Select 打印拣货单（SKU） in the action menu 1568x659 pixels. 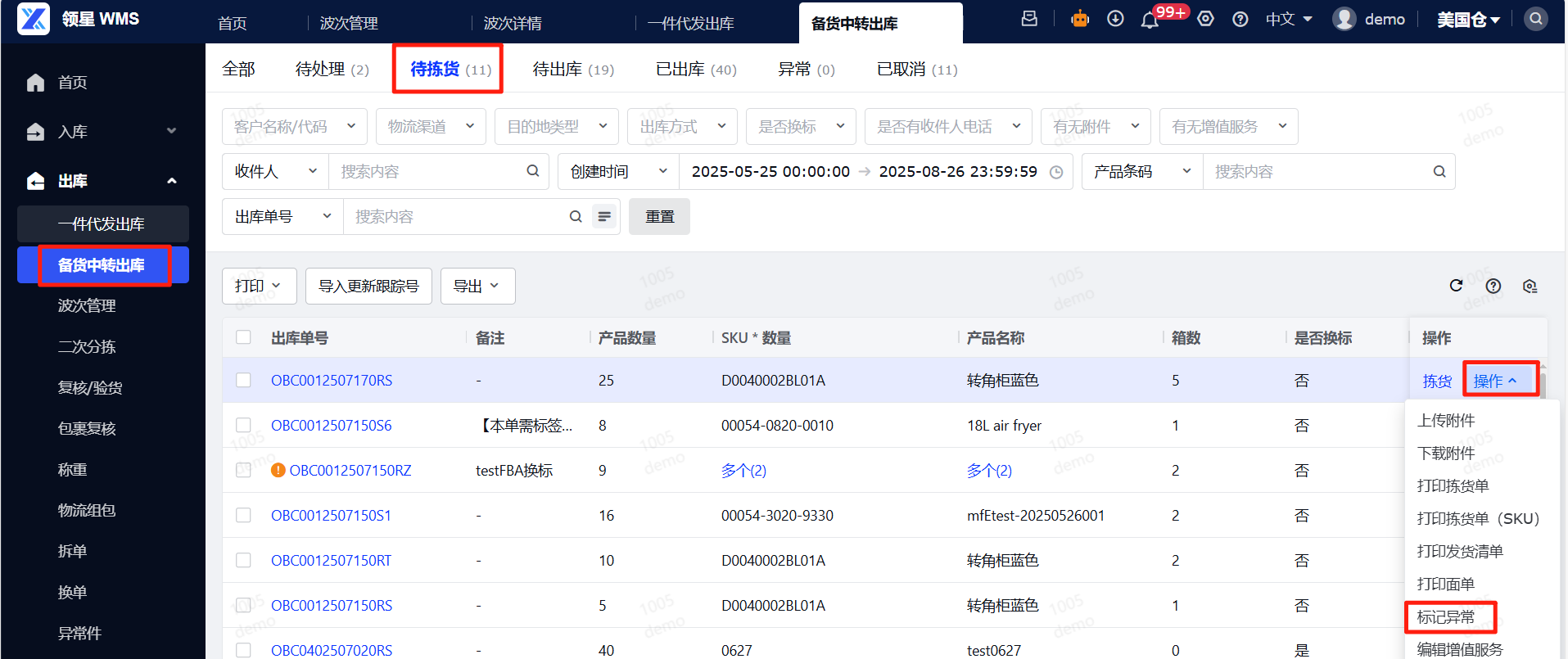pos(1479,518)
